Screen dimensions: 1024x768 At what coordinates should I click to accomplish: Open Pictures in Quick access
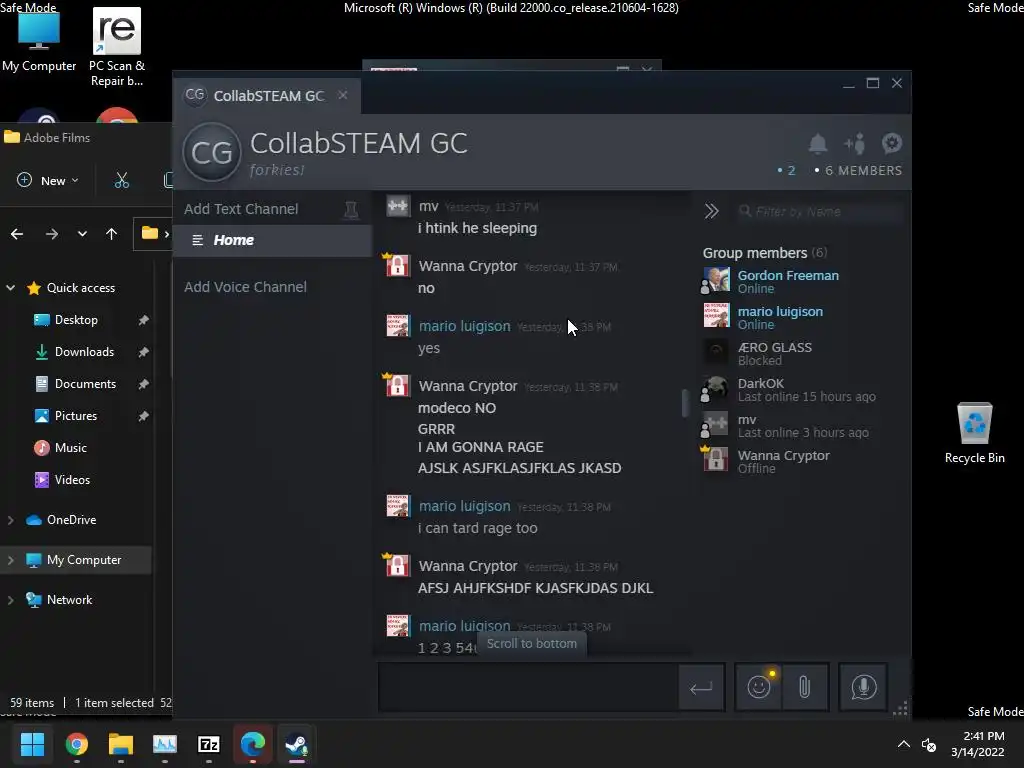tap(75, 415)
